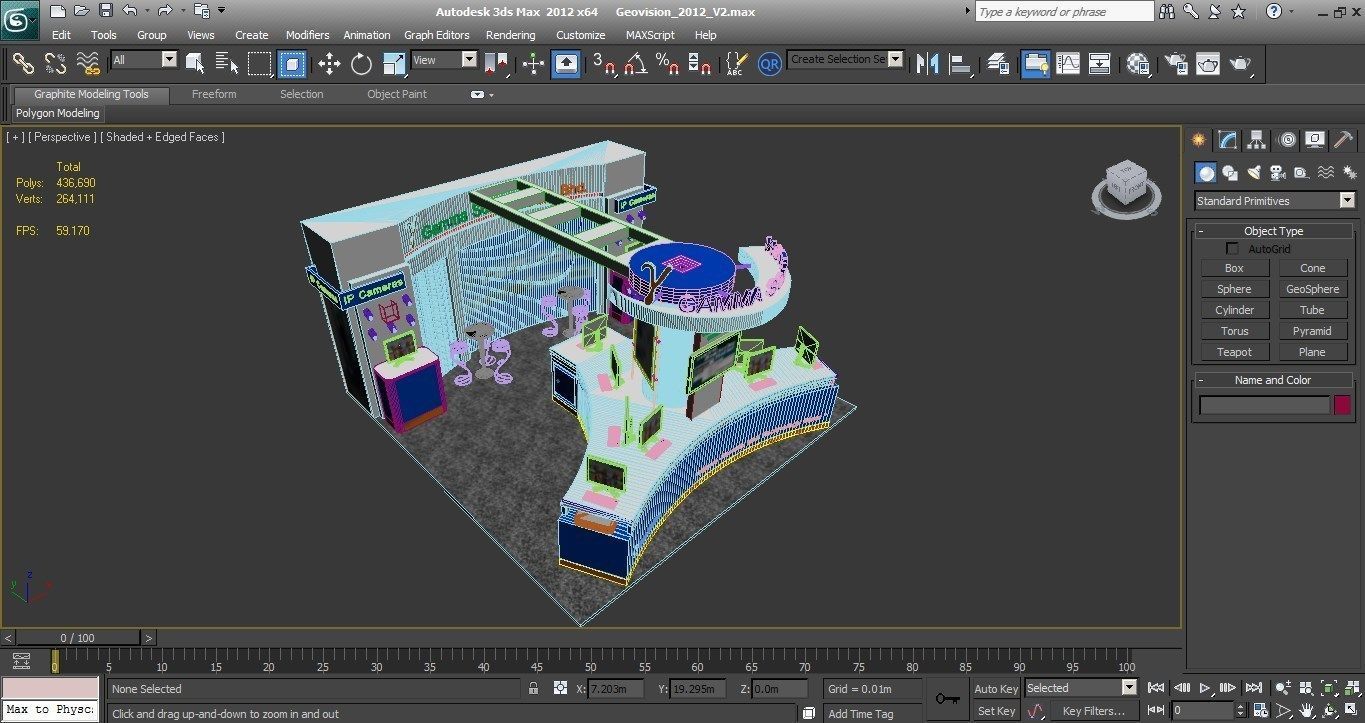Click the keyword search field
This screenshot has width=1365, height=723.
pos(1064,12)
